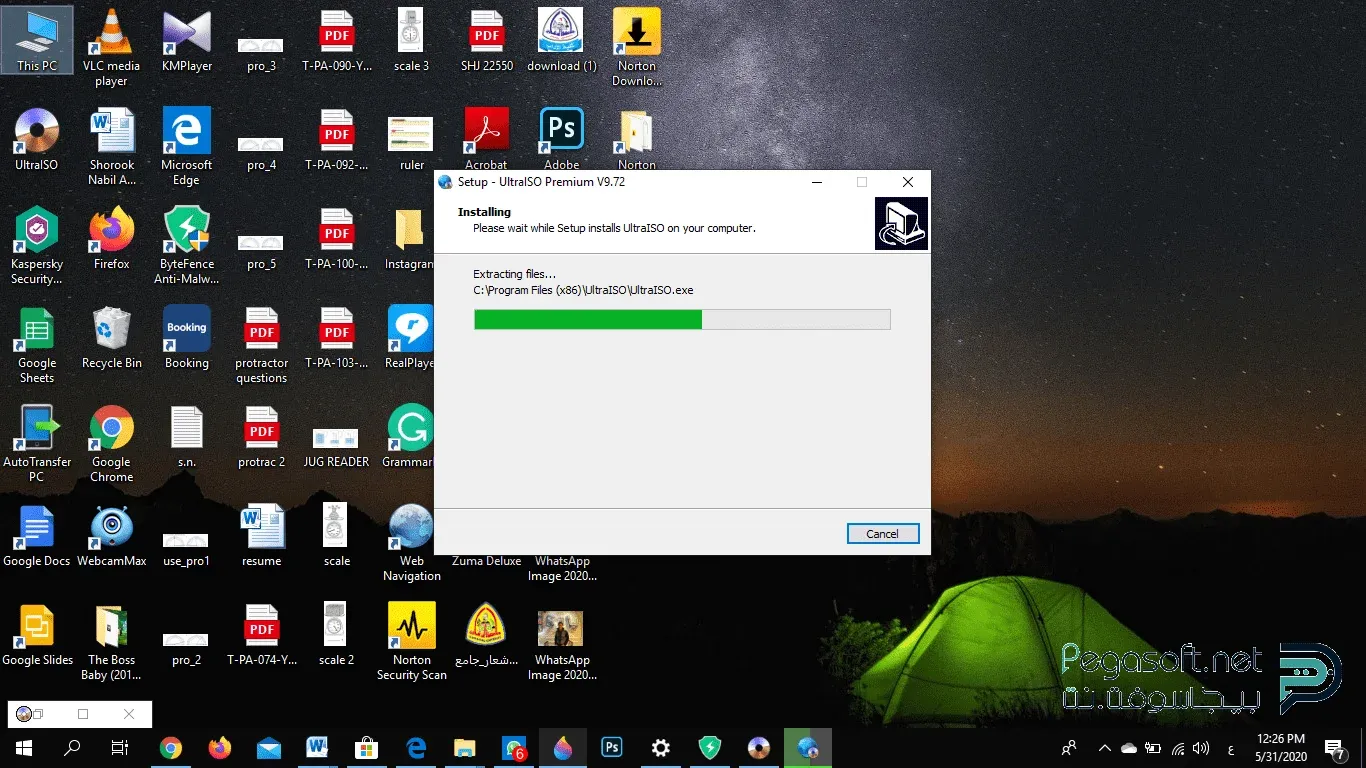Open ByteFence Anti-Malware shortcut
The height and width of the screenshot is (768, 1366).
(187, 246)
